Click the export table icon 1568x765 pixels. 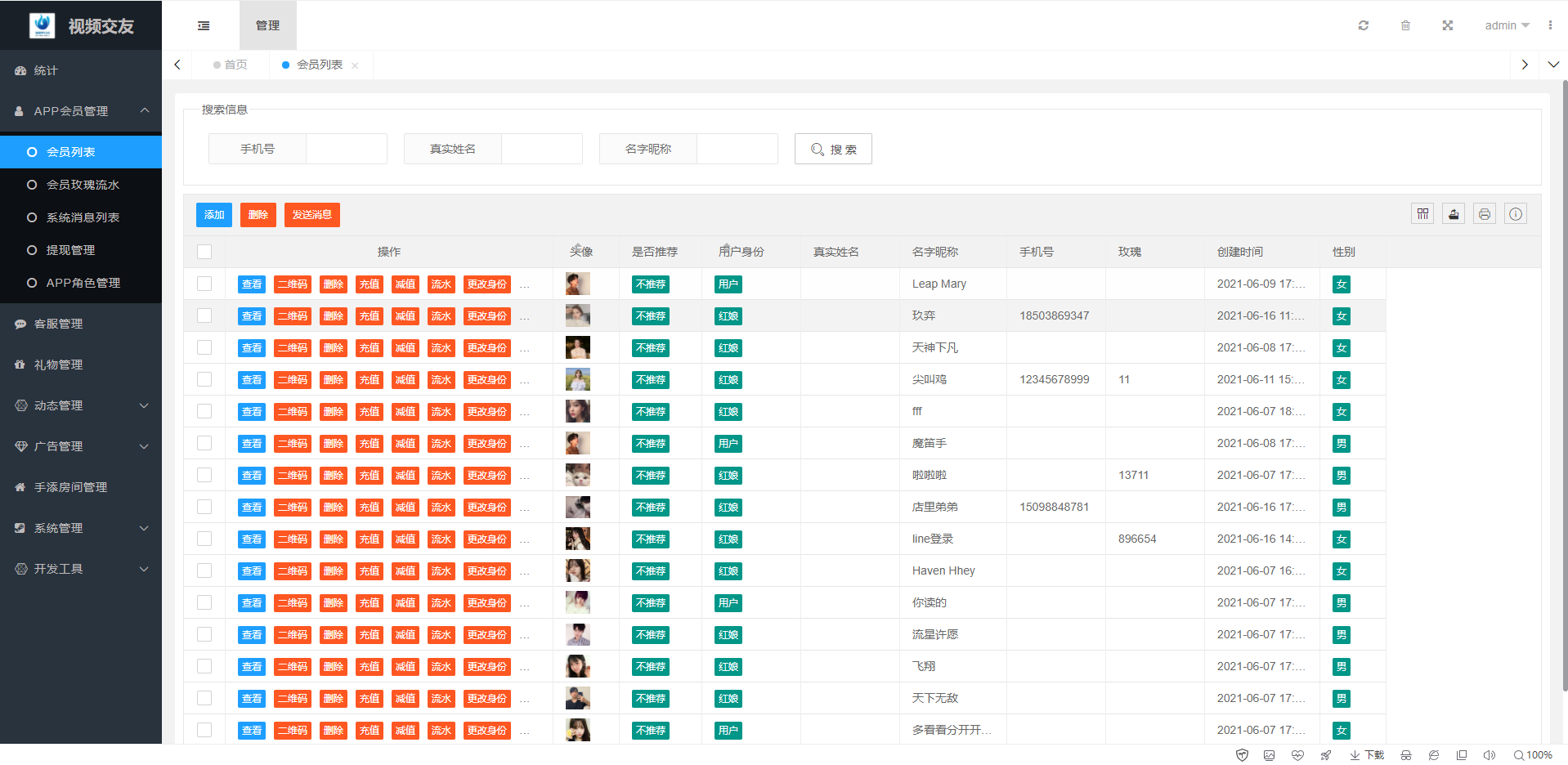(x=1454, y=214)
